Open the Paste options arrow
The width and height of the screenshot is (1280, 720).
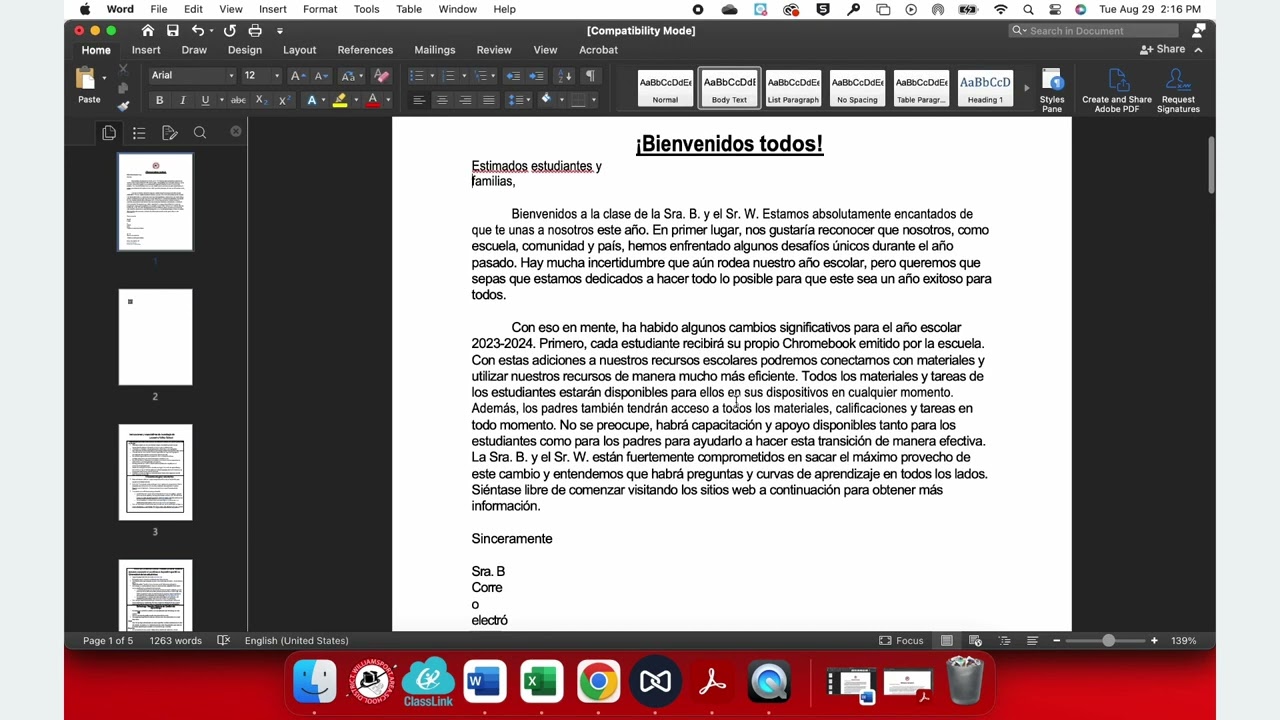click(104, 78)
